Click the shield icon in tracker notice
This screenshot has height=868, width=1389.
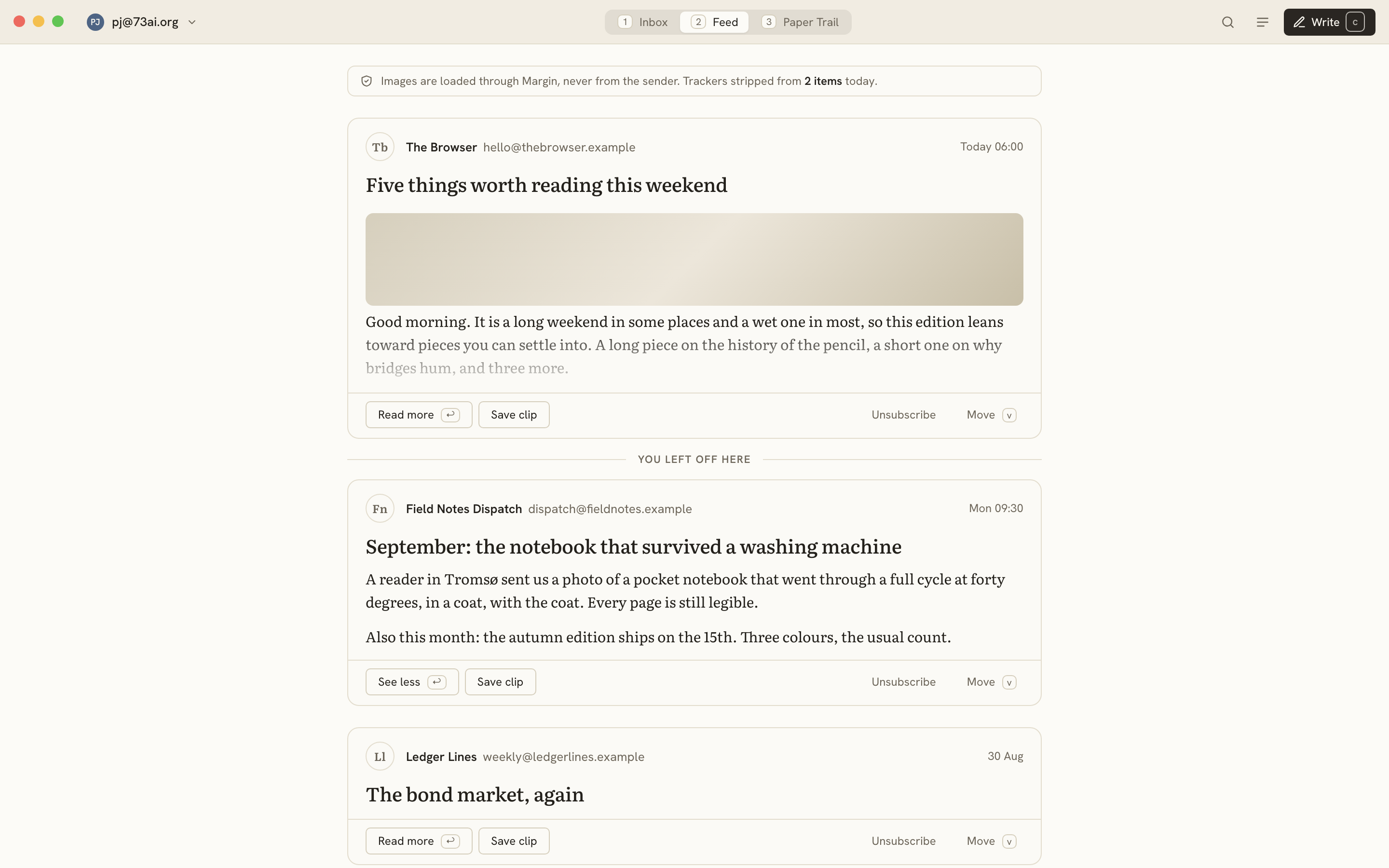coord(367,81)
